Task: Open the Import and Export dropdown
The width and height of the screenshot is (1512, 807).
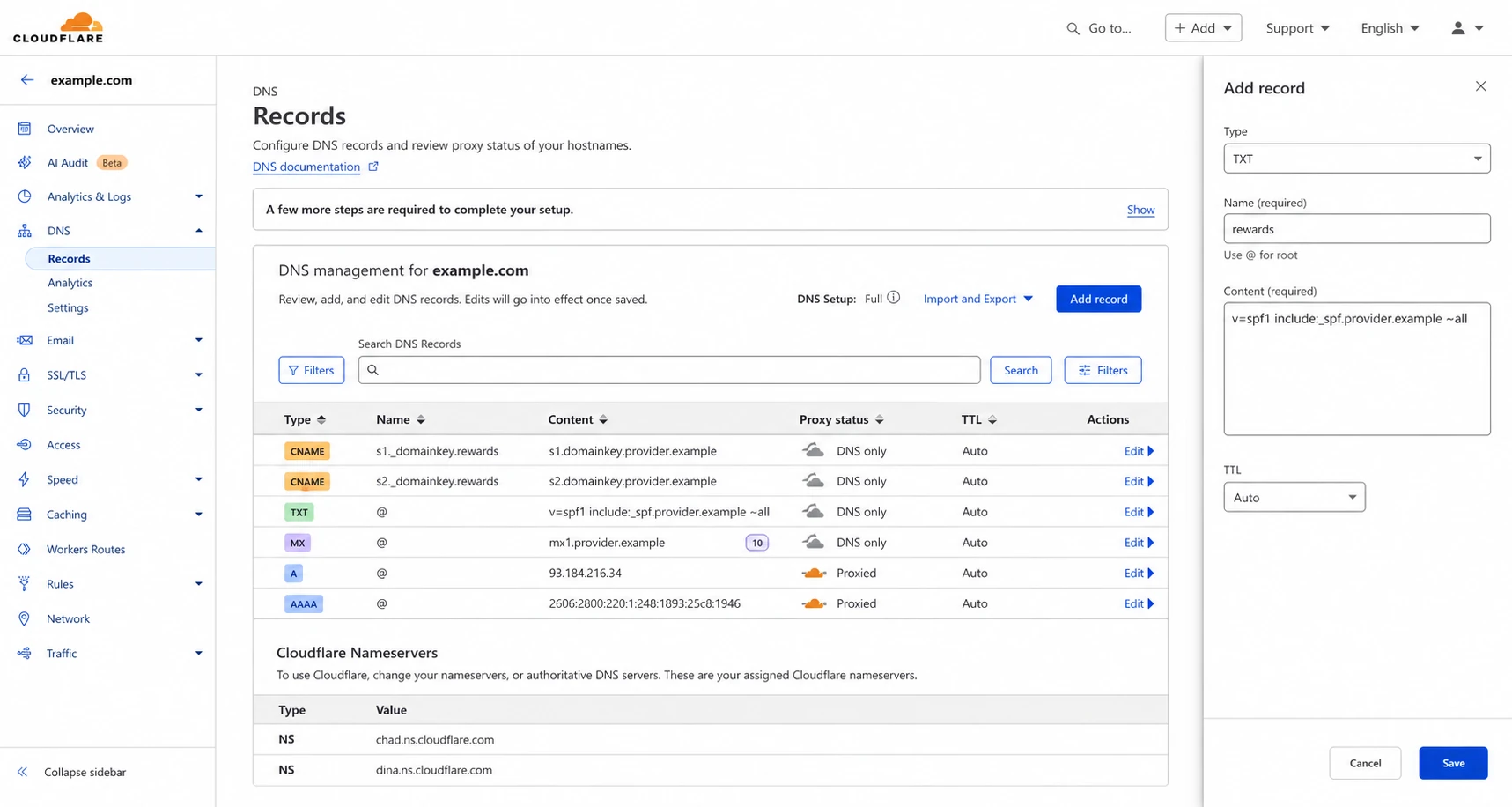Action: (977, 299)
